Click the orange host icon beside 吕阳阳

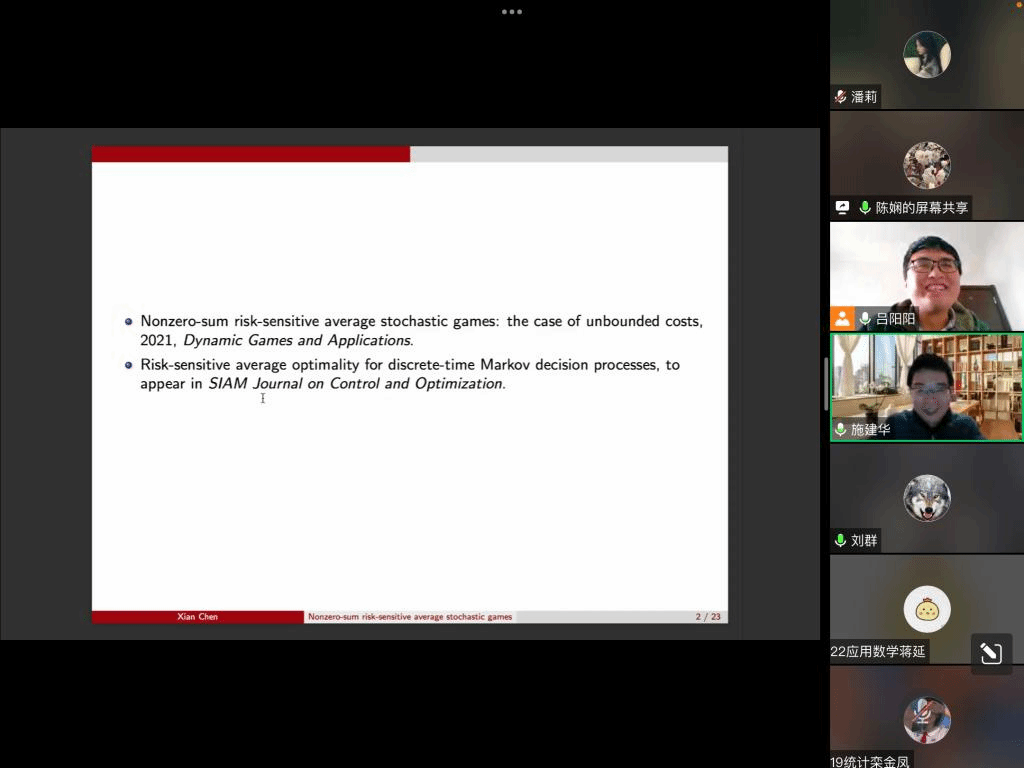pos(842,319)
